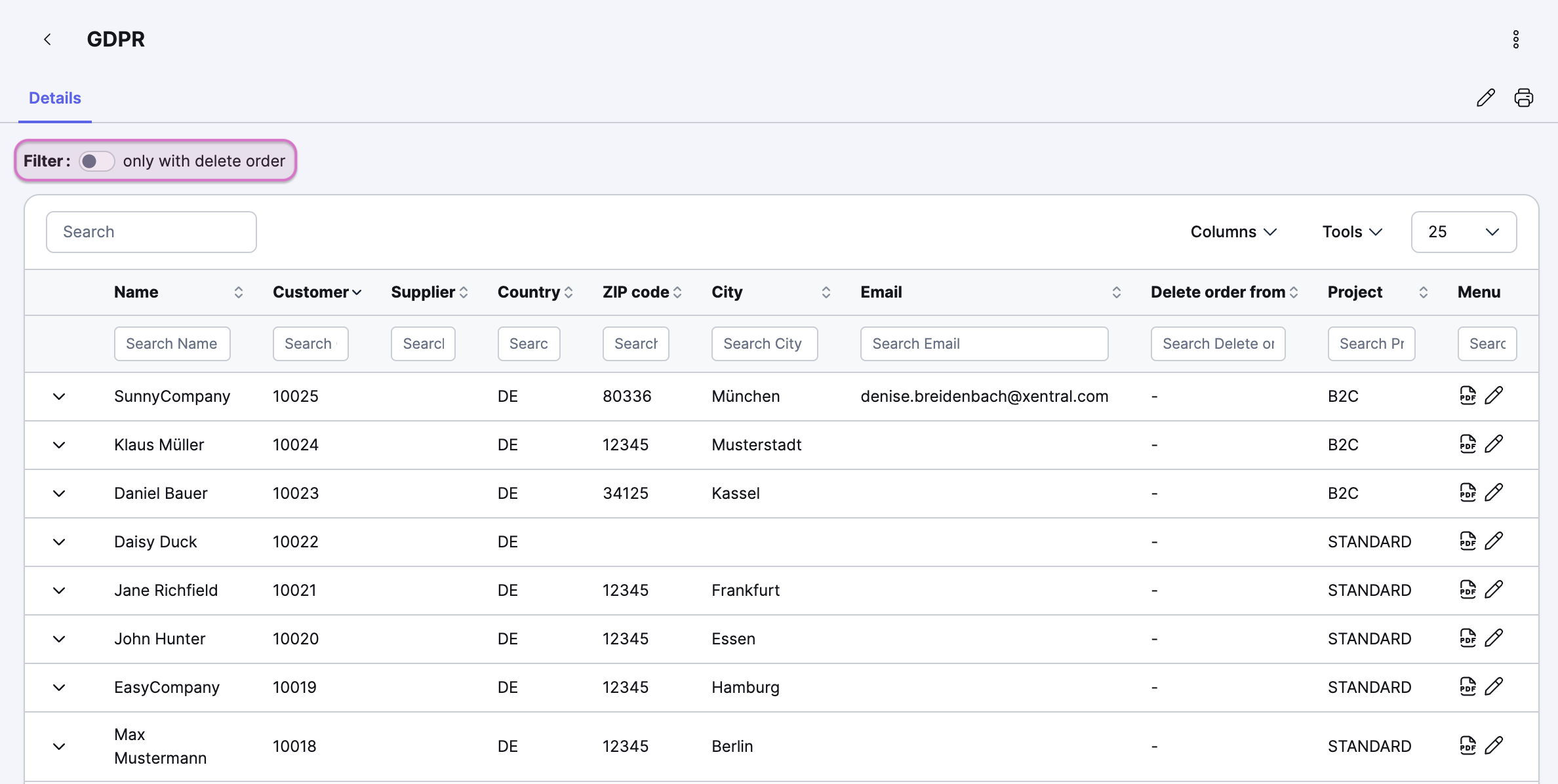Expand the Daniel Bauer row

tap(59, 494)
